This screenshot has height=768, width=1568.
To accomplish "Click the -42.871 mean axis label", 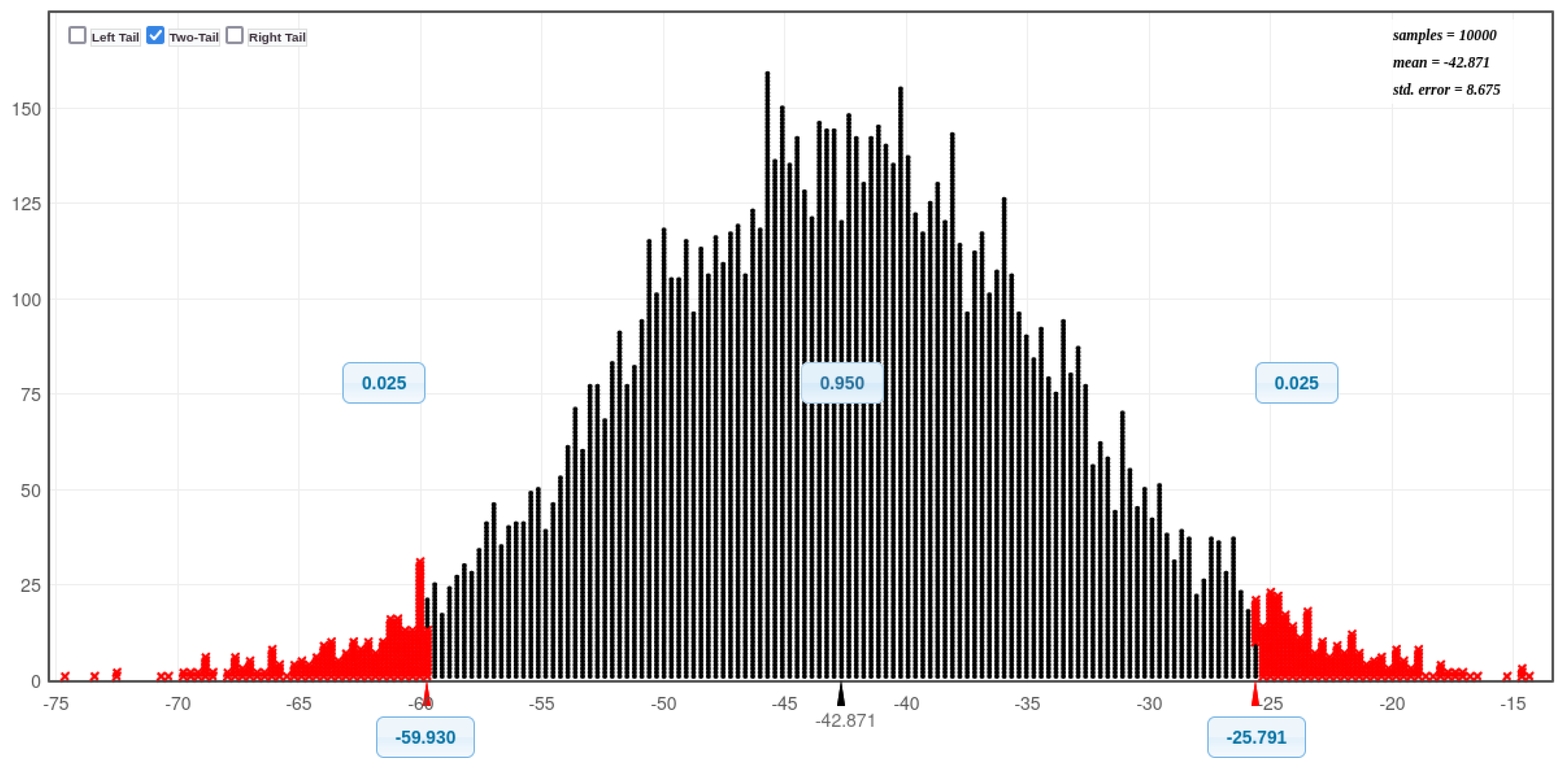I will (845, 720).
